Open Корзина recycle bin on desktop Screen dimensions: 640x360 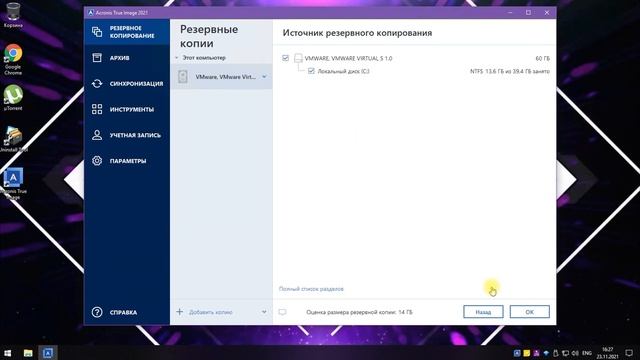[13, 15]
